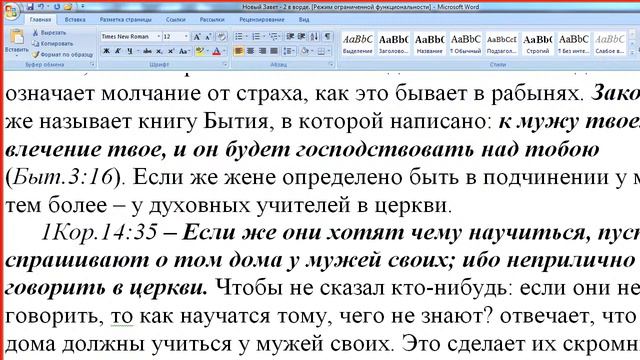Toggle show paragraph marks ¶
640x360 pixels.
[327, 37]
